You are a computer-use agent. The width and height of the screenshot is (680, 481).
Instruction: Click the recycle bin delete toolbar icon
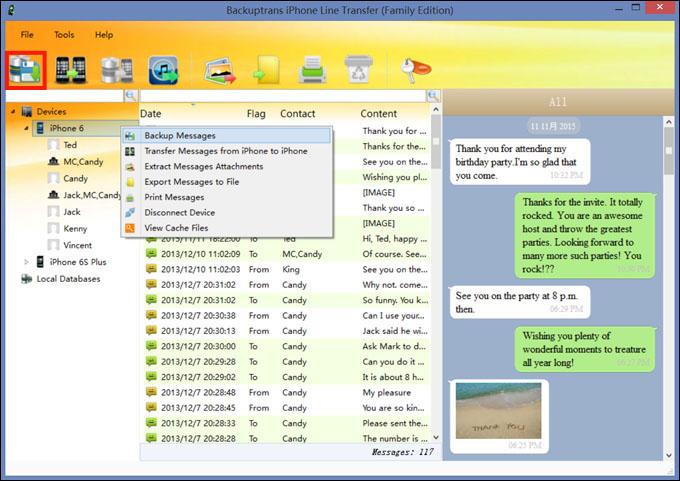point(359,69)
